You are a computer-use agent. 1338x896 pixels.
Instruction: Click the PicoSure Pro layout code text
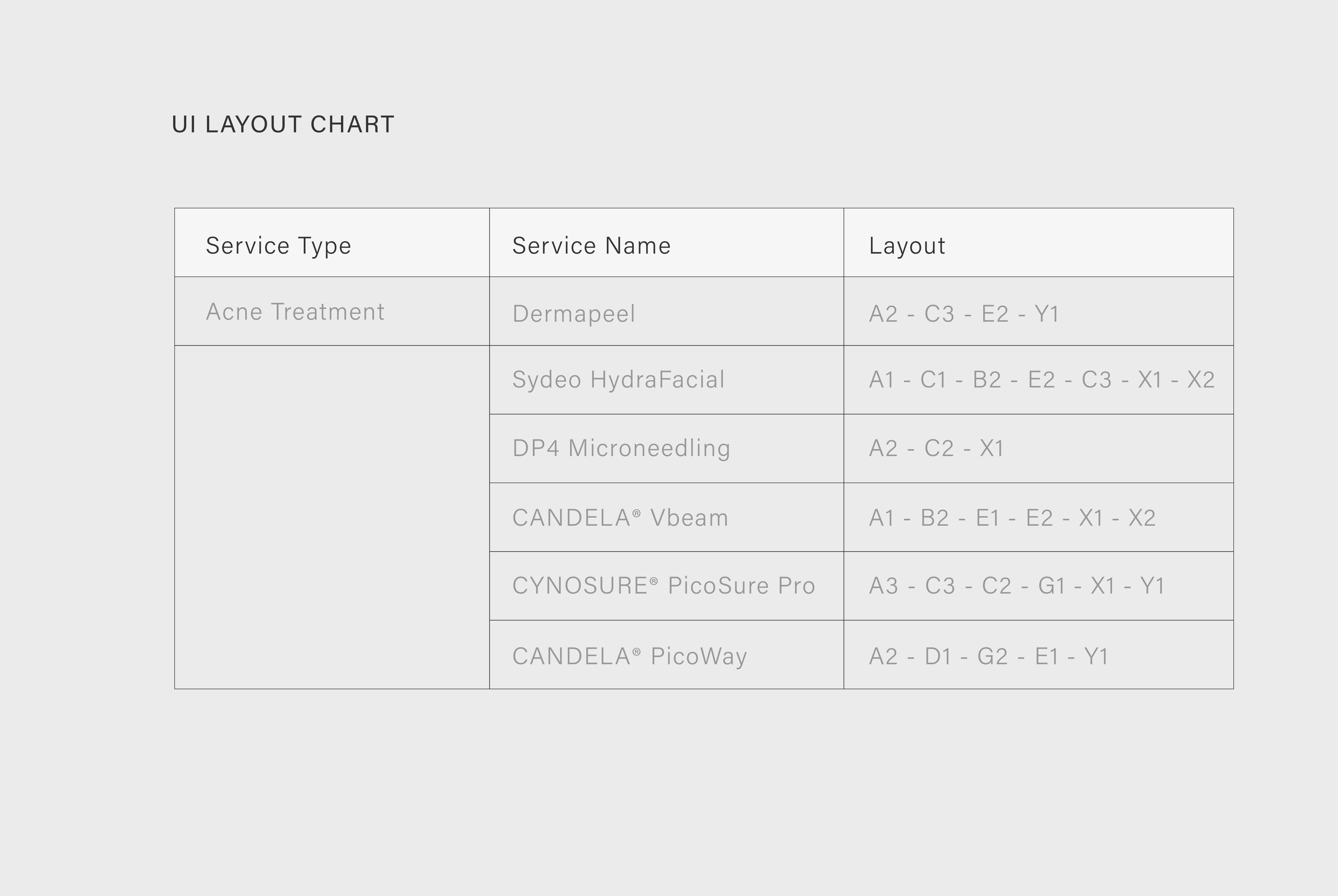tap(1016, 586)
